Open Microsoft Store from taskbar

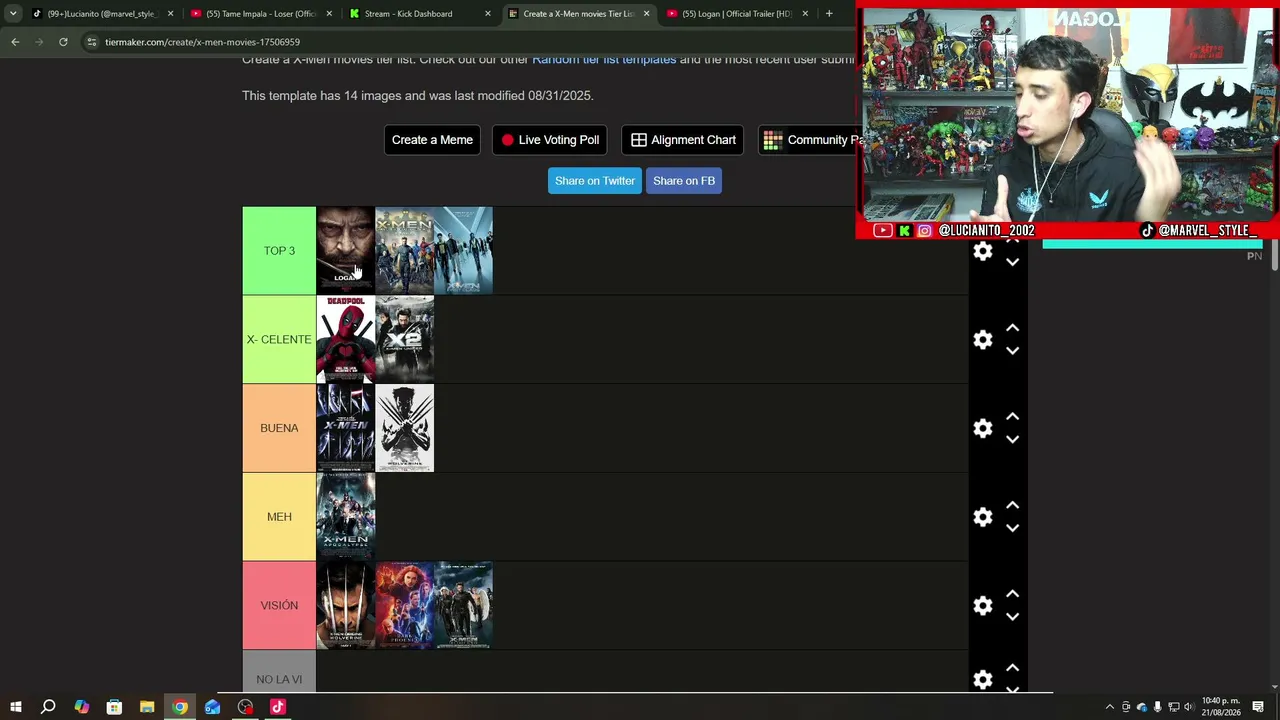pos(114,707)
